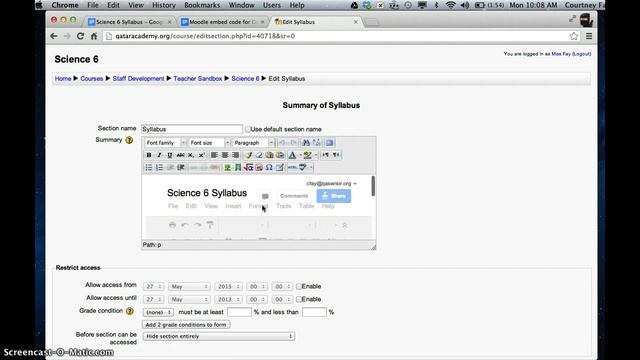Open the Users menu
The image size is (640, 360).
click(x=271, y=5)
